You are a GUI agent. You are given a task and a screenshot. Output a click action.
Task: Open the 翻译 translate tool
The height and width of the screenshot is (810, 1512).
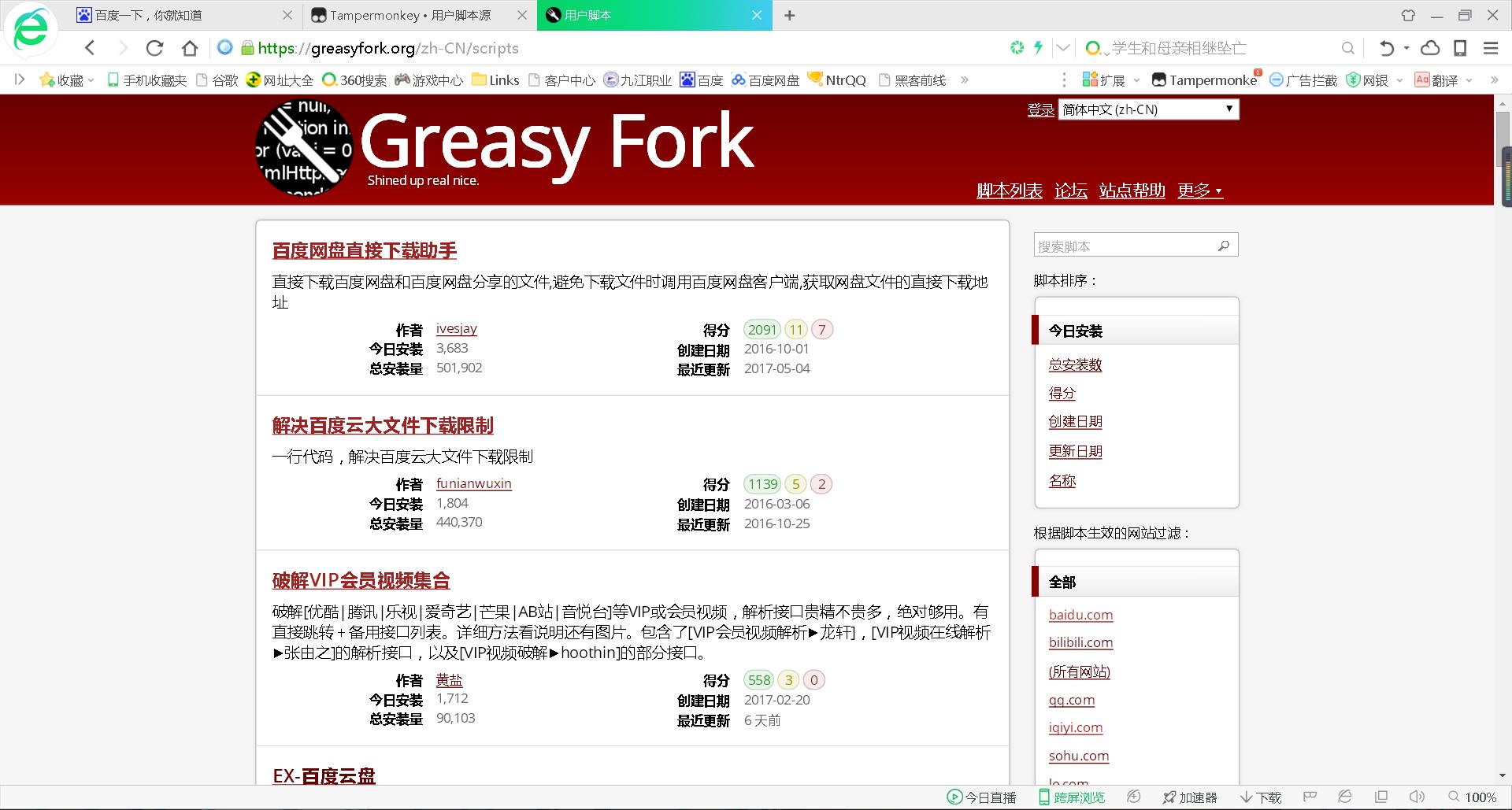point(1422,80)
